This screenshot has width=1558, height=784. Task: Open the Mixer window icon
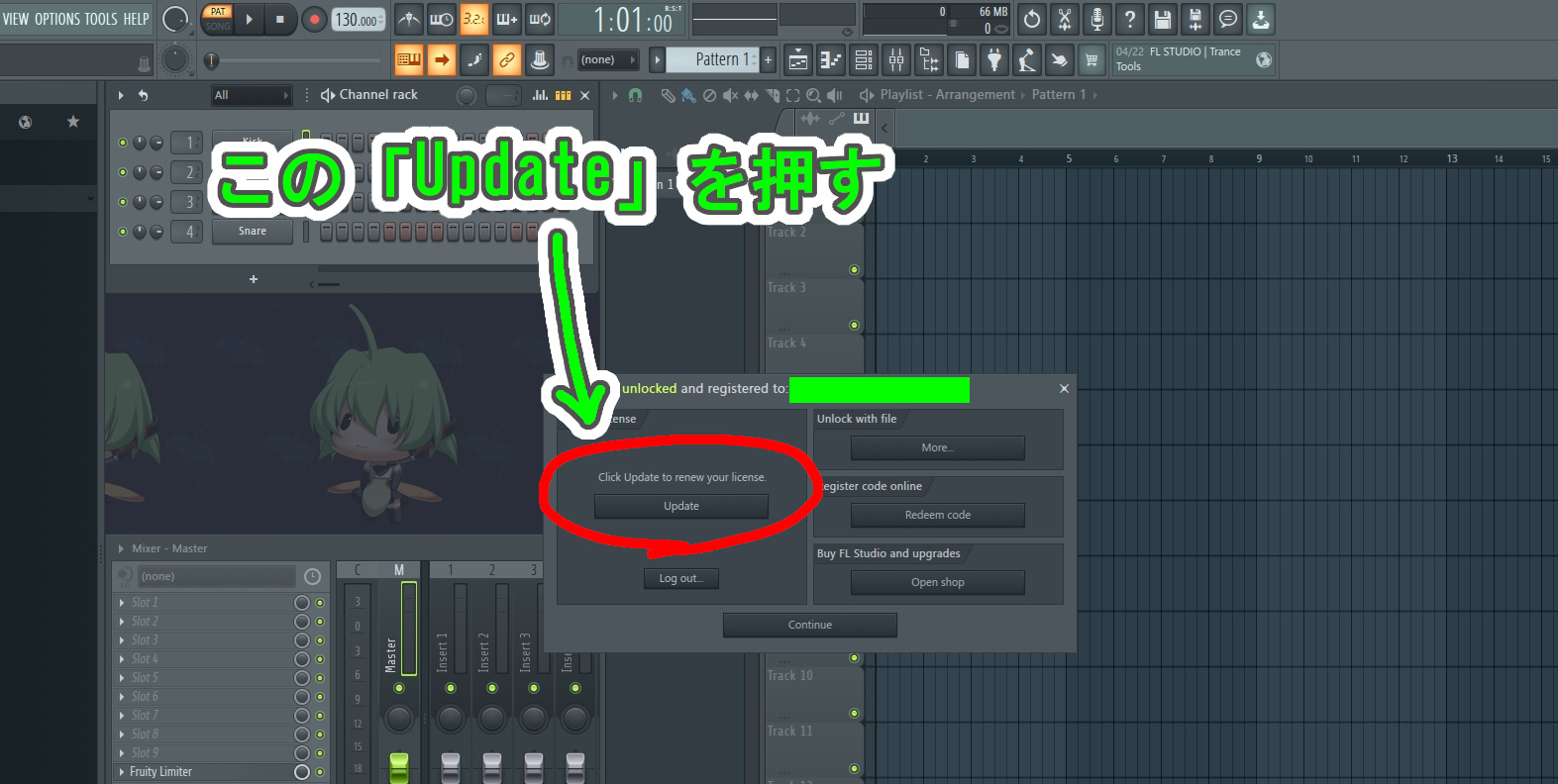click(896, 60)
